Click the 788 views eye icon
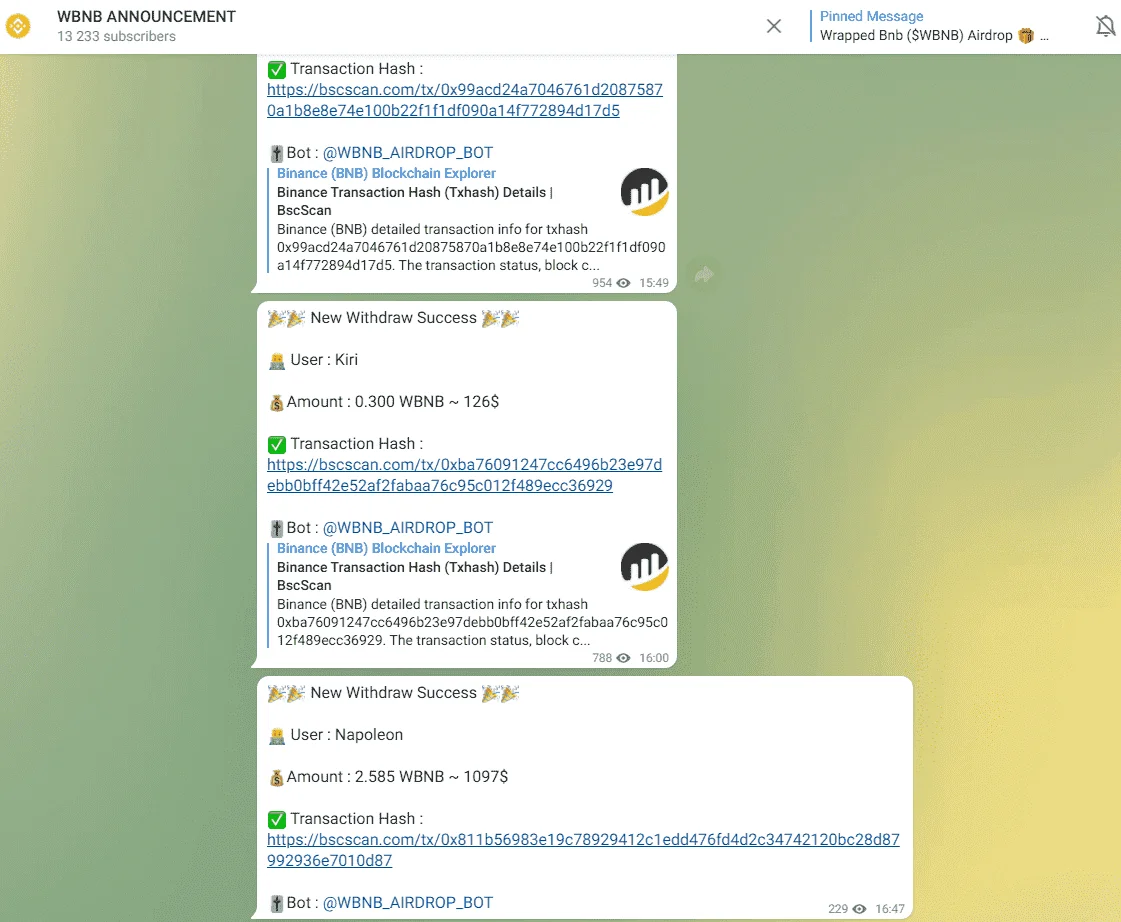 [623, 658]
